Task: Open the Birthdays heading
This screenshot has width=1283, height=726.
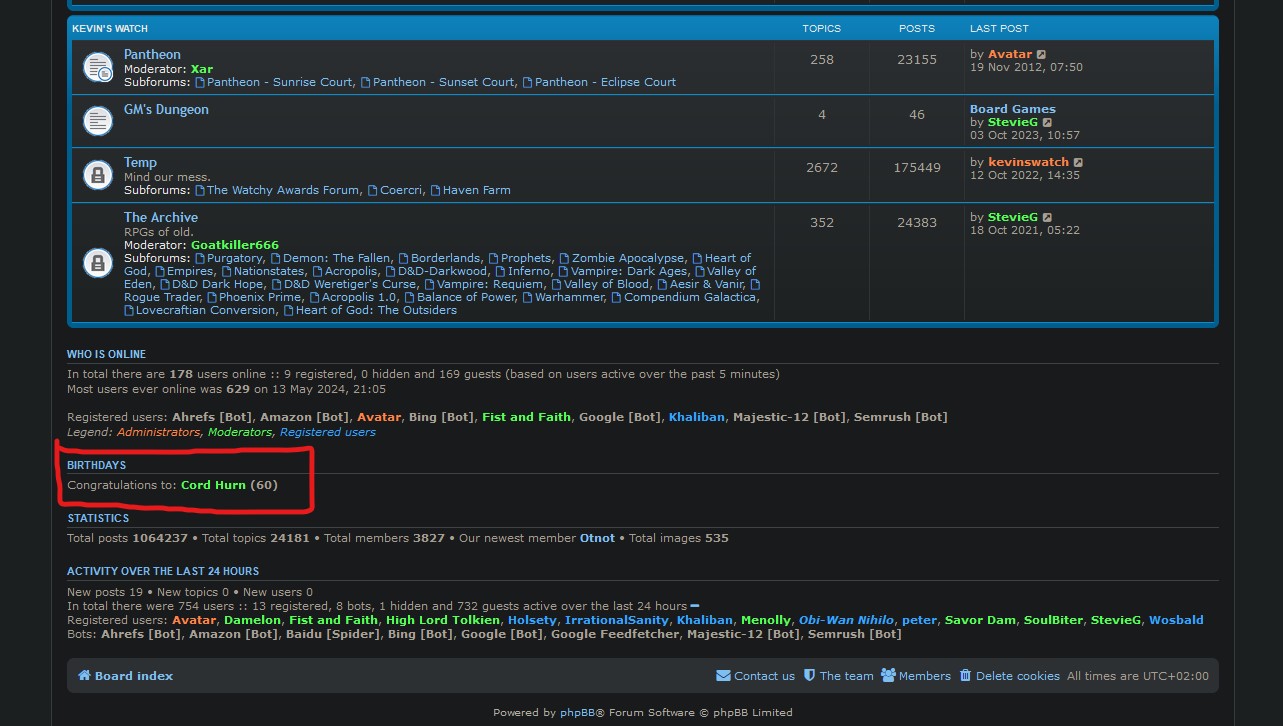Action: tap(96, 465)
